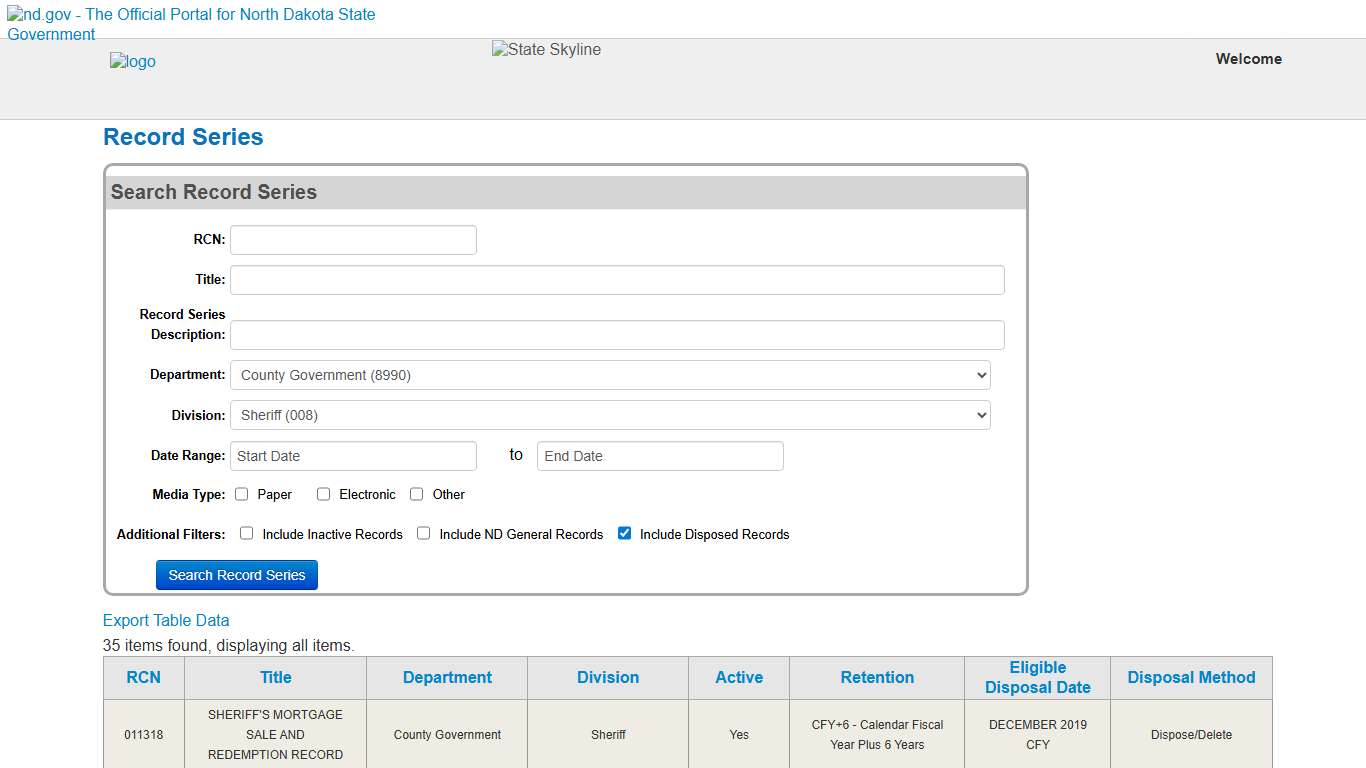
Task: Click the Welcome menu item
Action: coord(1248,59)
